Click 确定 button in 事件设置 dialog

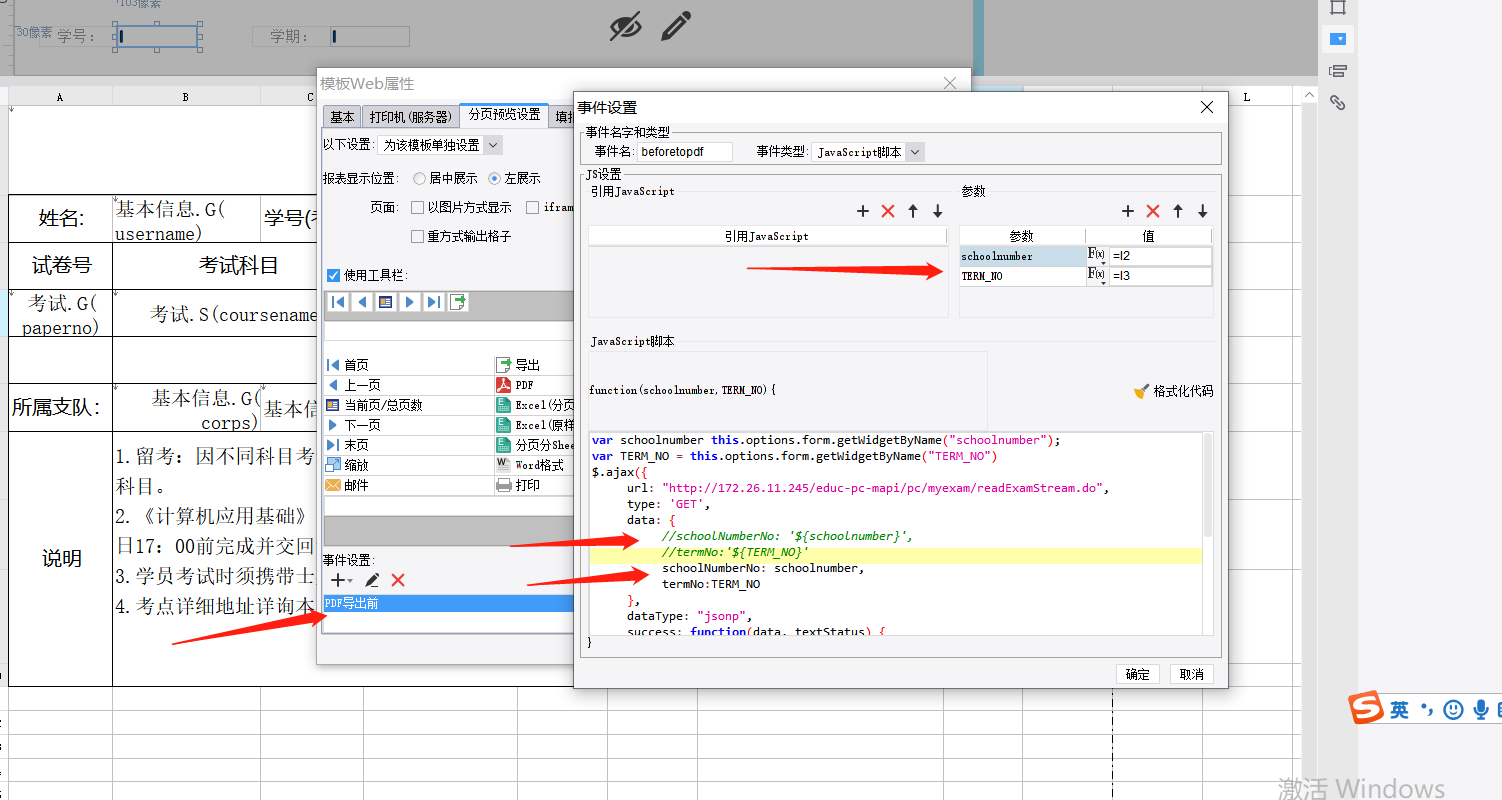click(1138, 674)
